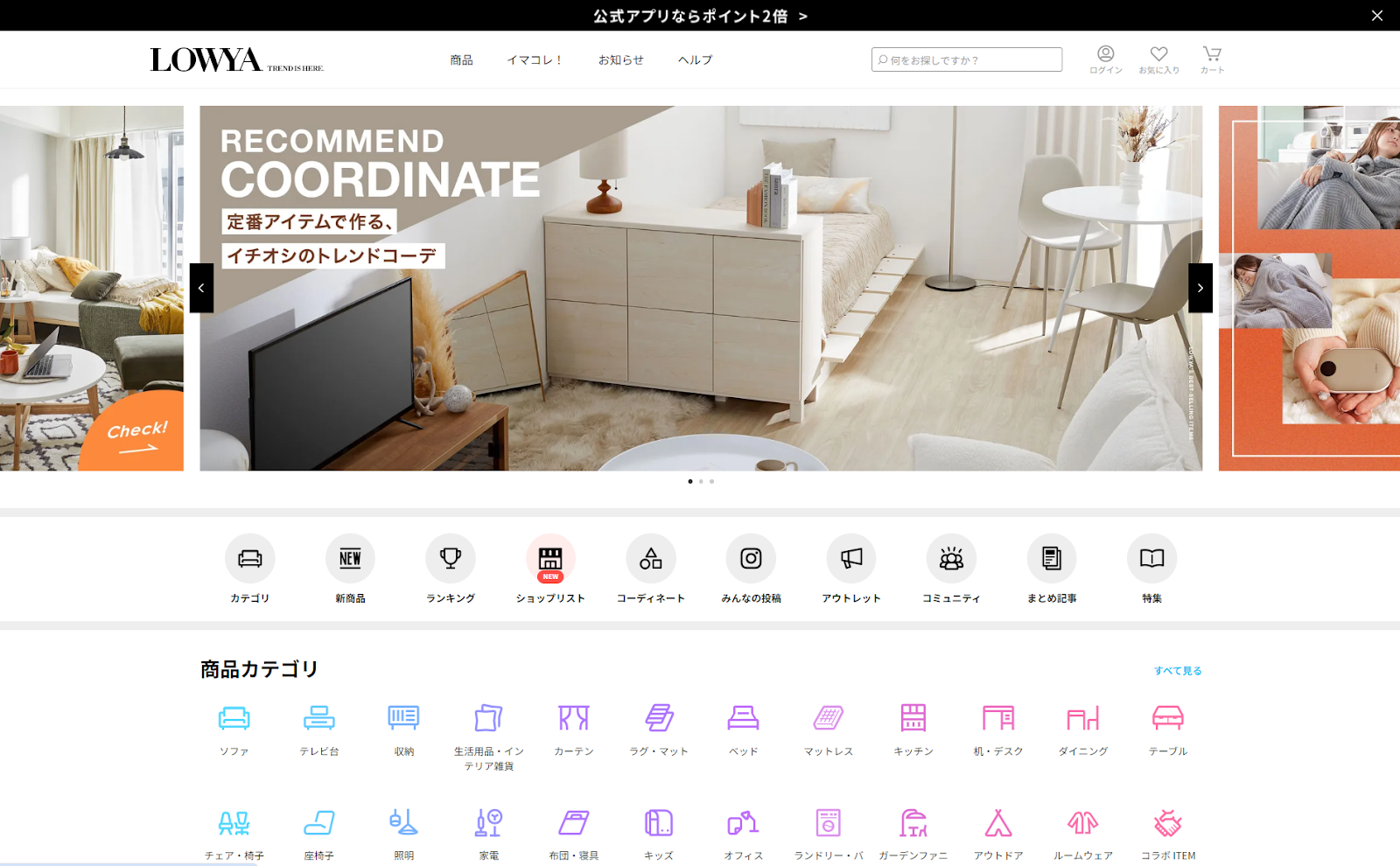Select the キッチン category icon
Image resolution: width=1400 pixels, height=866 pixels.
pyautogui.click(x=913, y=718)
